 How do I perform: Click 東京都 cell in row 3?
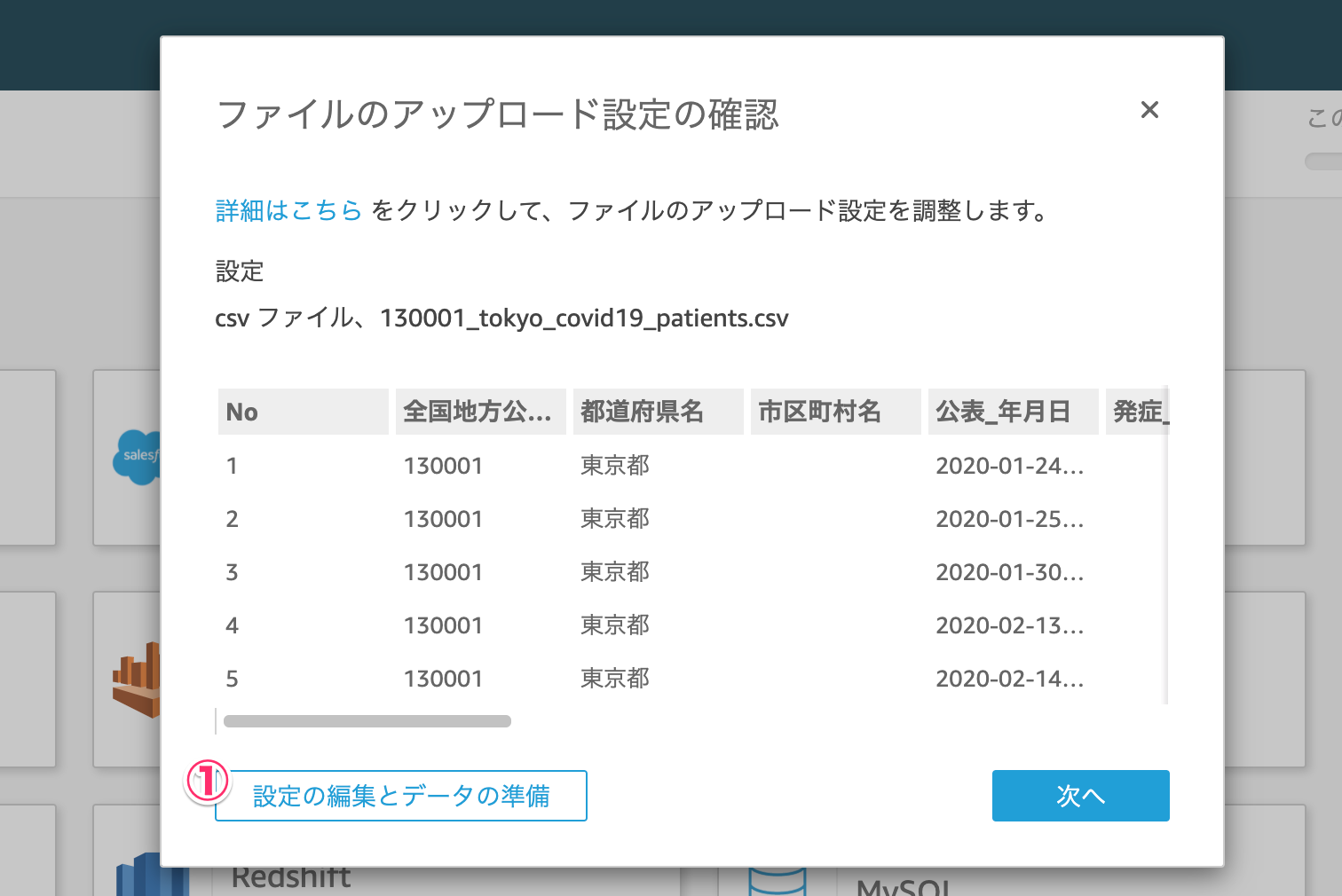coord(615,572)
